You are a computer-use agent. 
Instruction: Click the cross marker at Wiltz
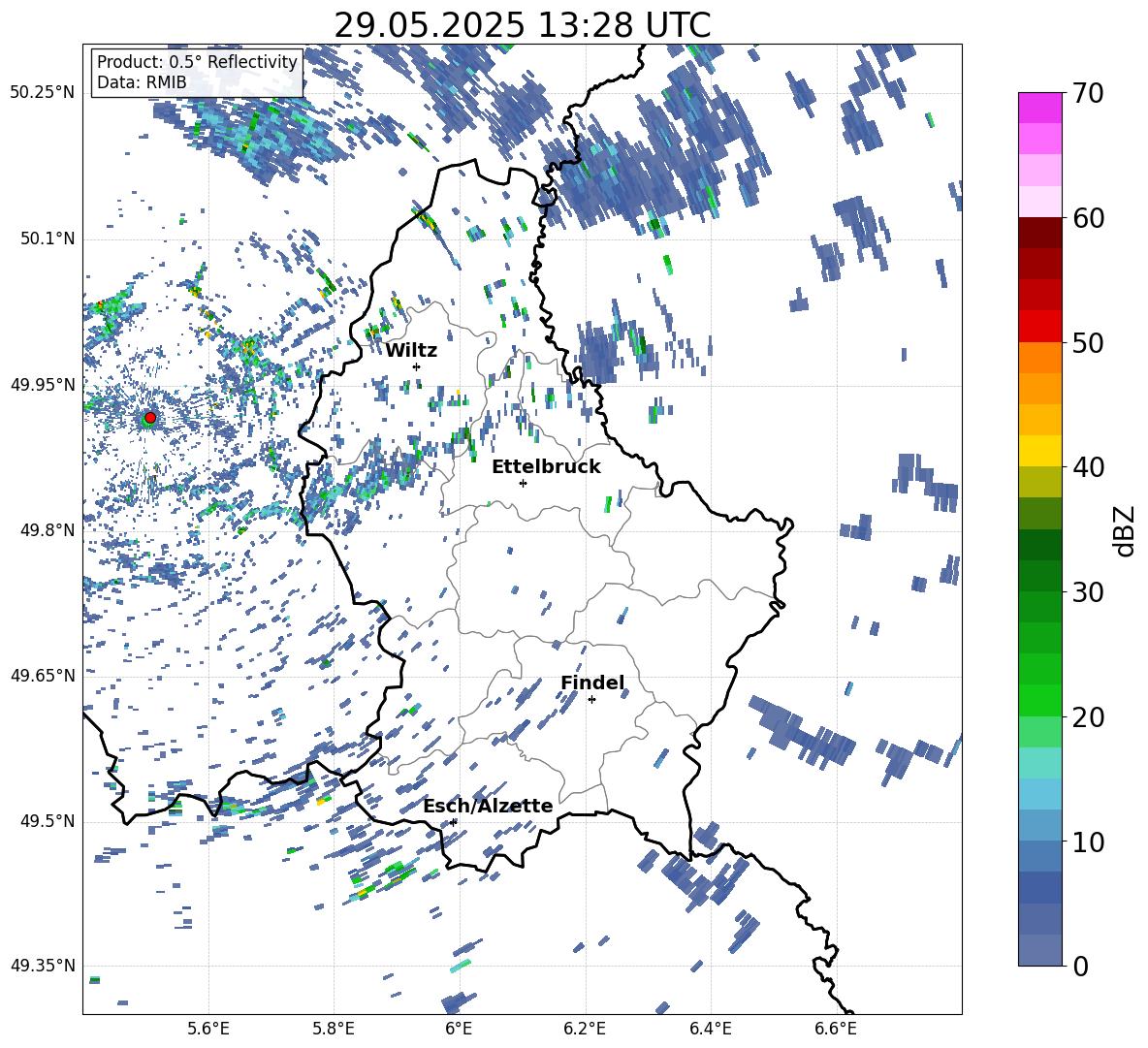point(417,366)
